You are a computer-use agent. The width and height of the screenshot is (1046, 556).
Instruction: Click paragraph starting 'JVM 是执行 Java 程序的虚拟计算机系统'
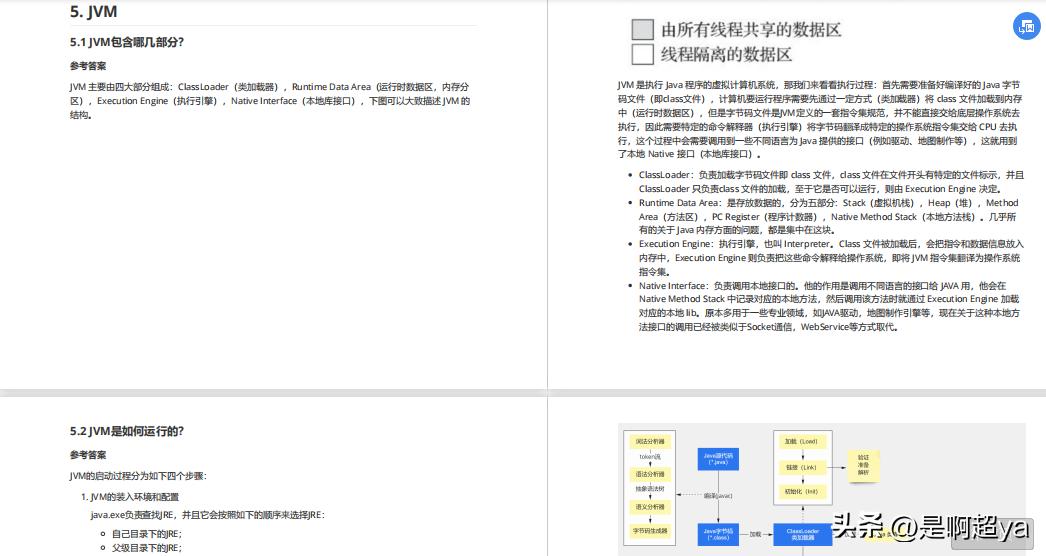pos(819,119)
